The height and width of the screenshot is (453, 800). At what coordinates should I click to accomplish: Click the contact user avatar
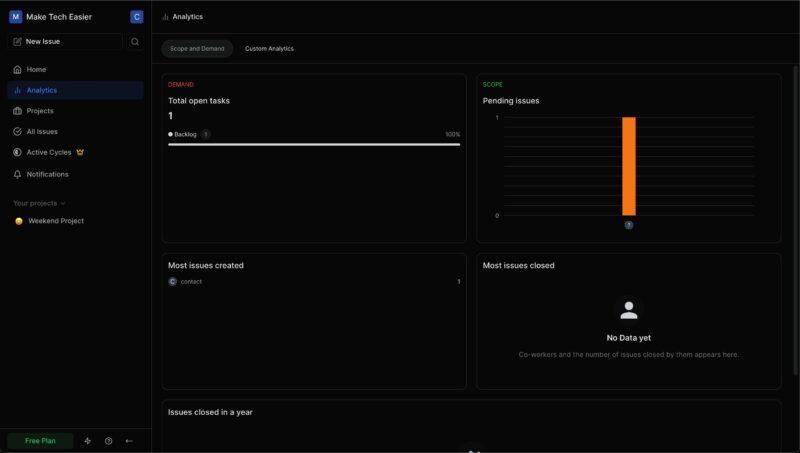point(172,282)
